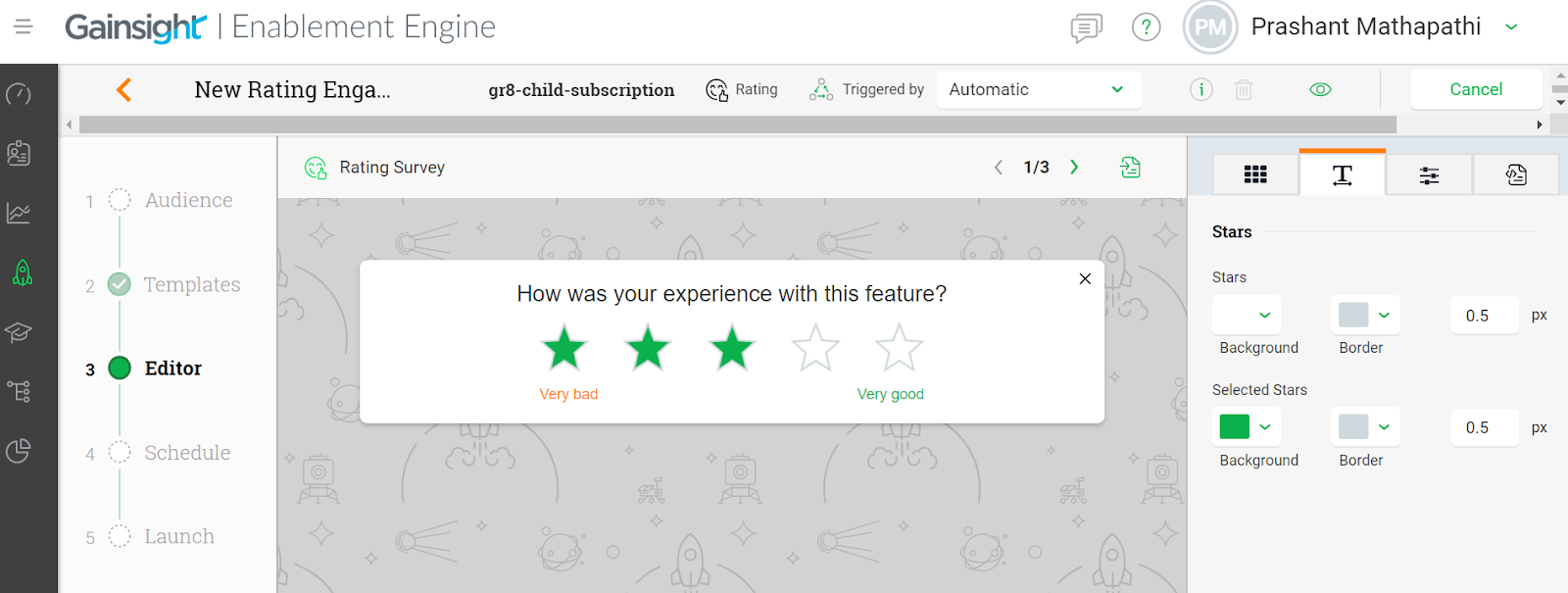The height and width of the screenshot is (593, 1568).
Task: Open the rocket engagements sidebar icon
Action: tap(22, 272)
